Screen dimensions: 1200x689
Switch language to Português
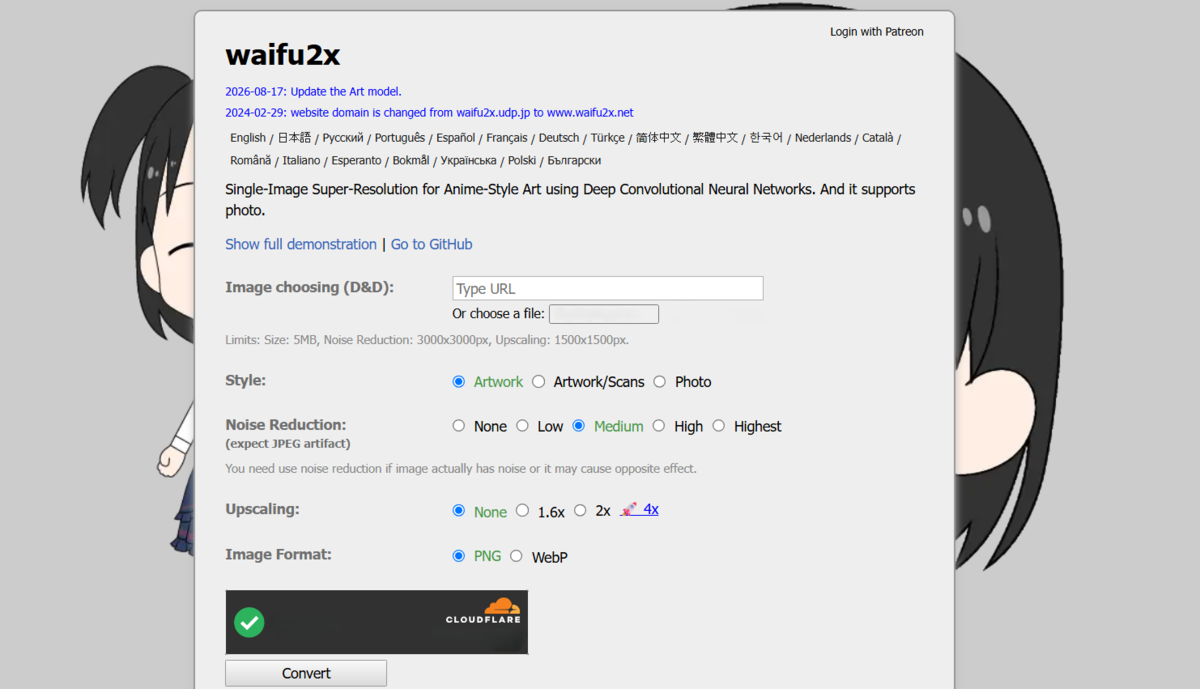pyautogui.click(x=400, y=138)
